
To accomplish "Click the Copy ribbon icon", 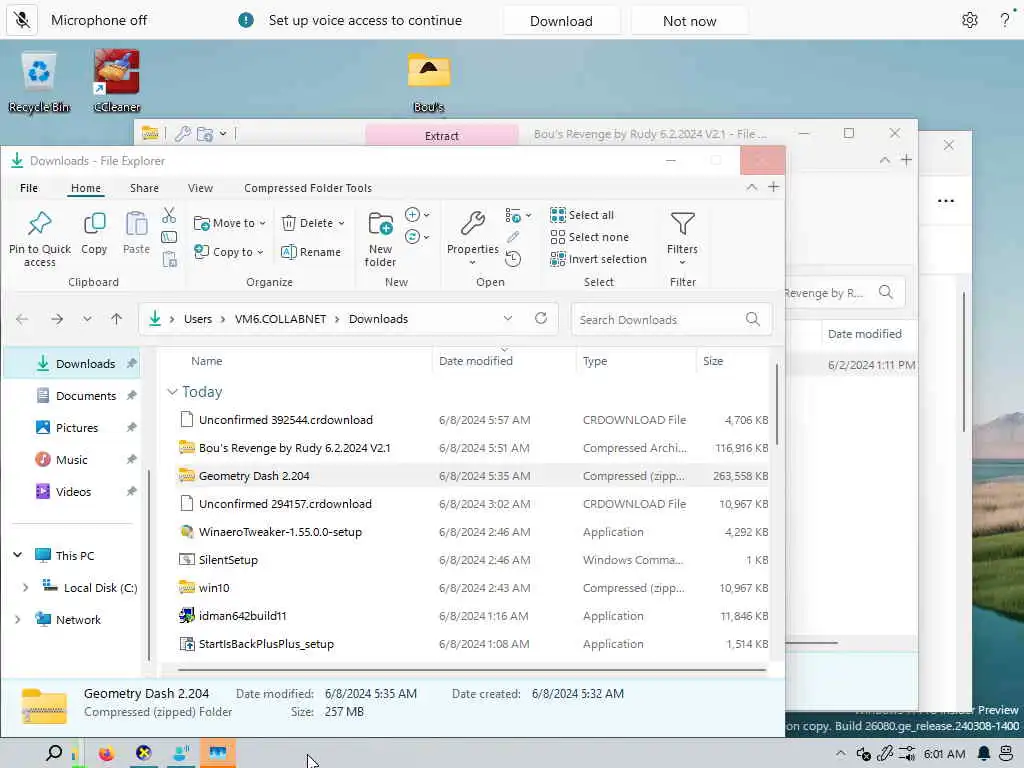I will (94, 224).
